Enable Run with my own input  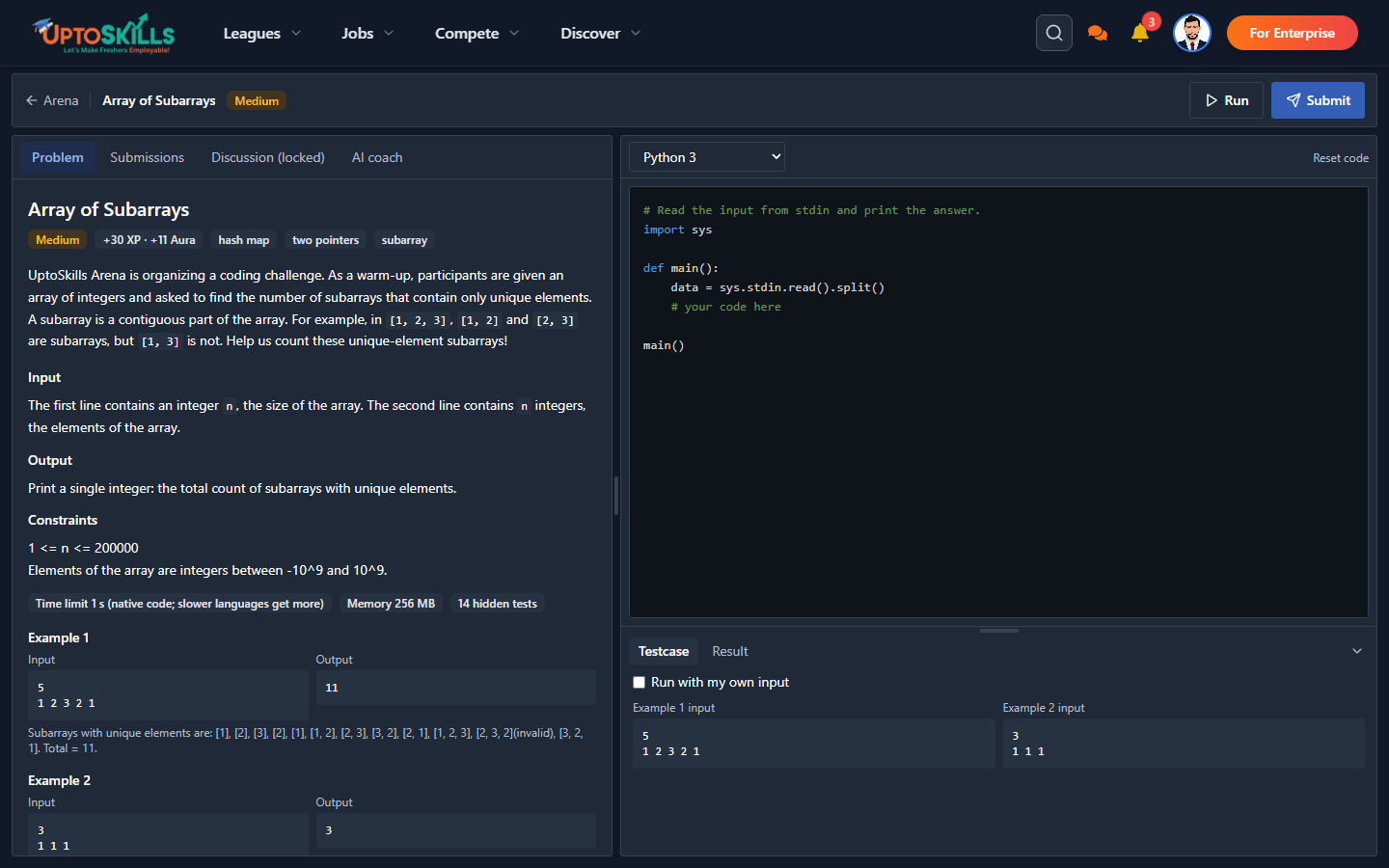coord(639,682)
